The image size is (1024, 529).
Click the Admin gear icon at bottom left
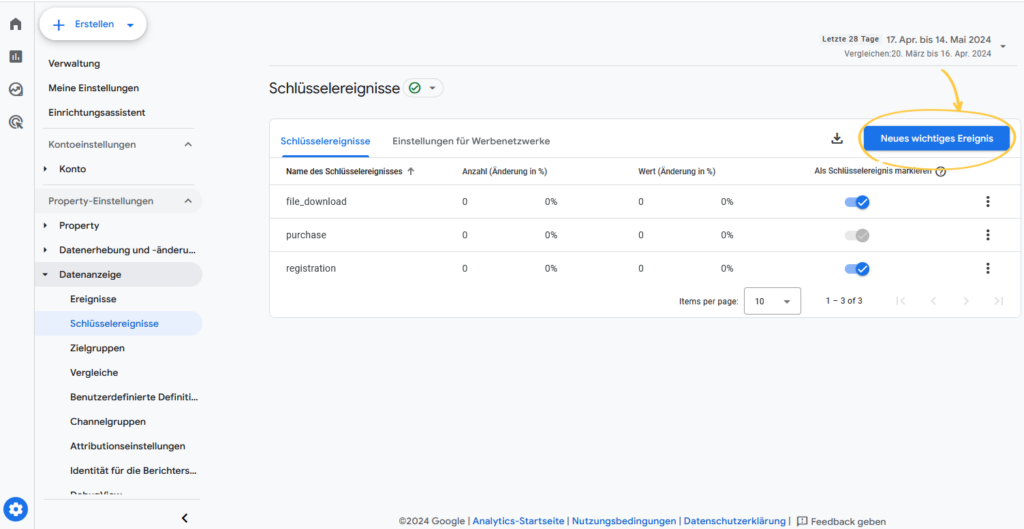[16, 509]
